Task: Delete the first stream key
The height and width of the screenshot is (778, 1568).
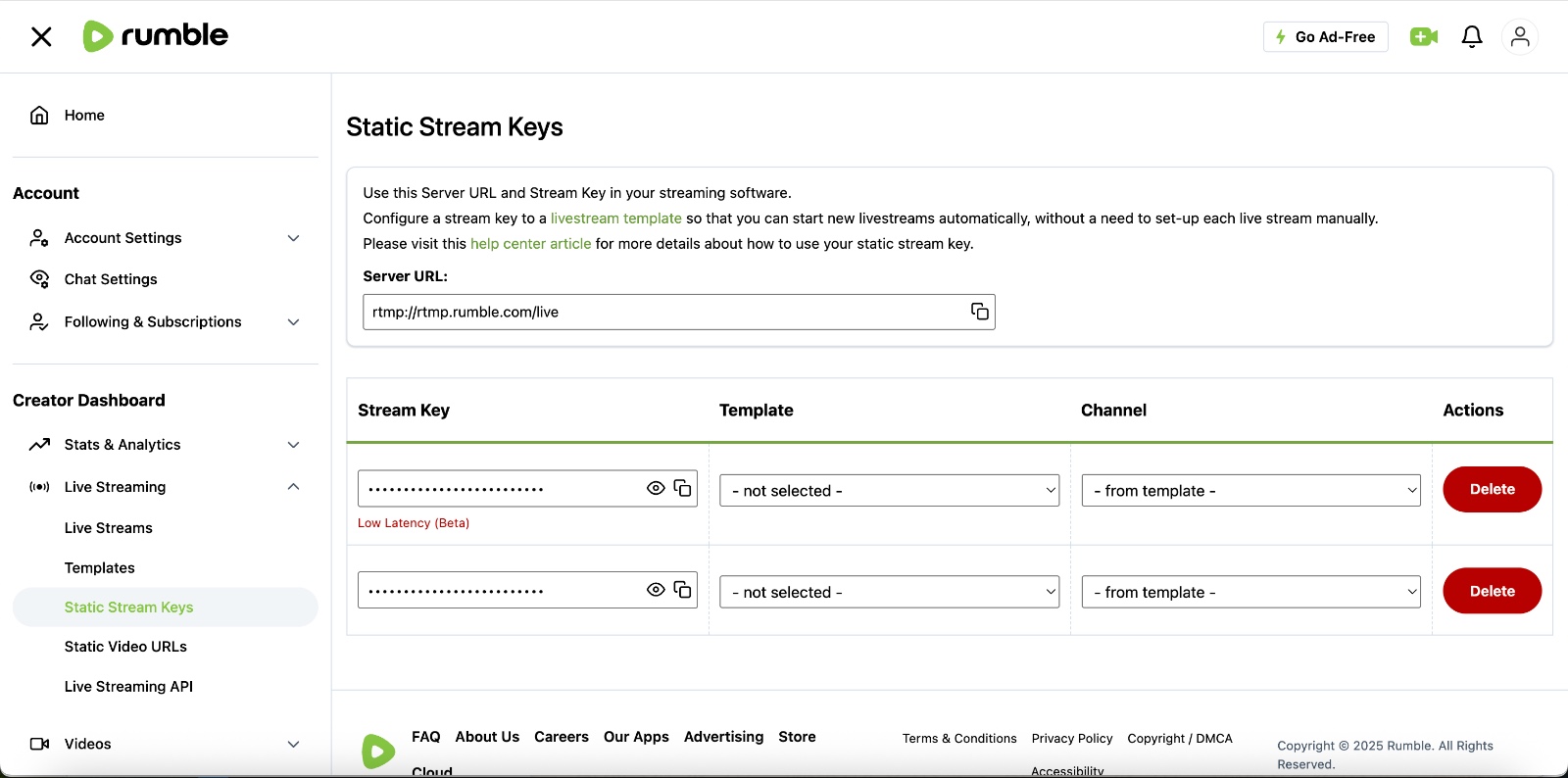Action: point(1492,489)
